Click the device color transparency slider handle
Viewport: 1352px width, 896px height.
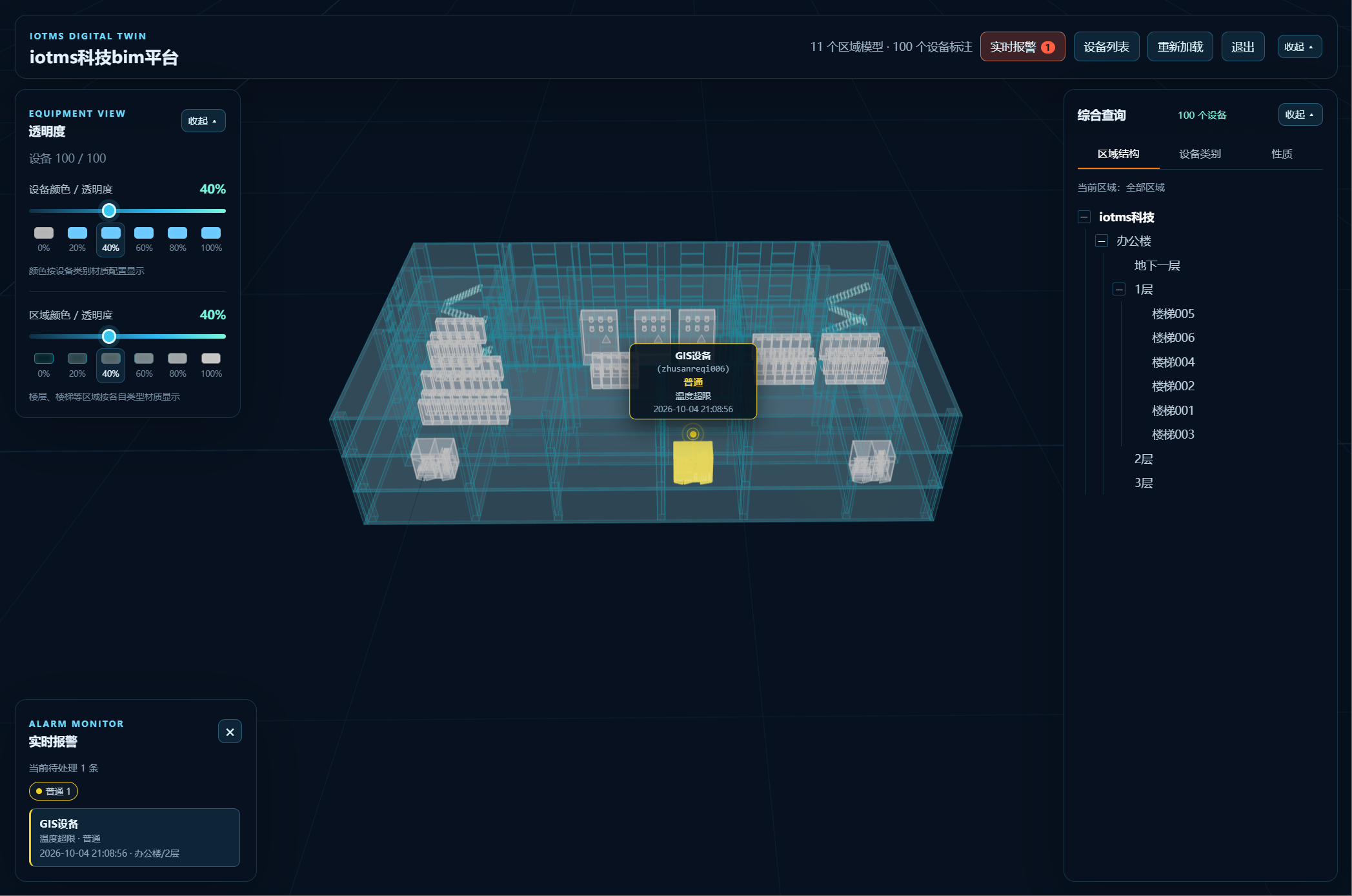109,210
